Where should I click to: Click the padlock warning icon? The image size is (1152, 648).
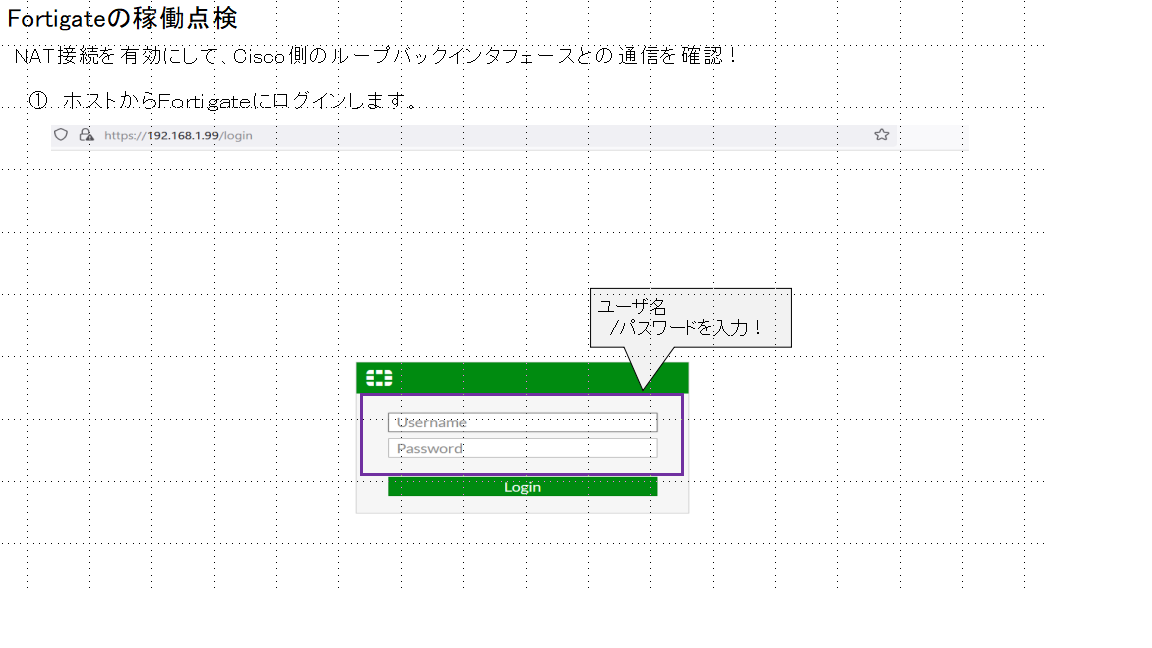[x=87, y=134]
